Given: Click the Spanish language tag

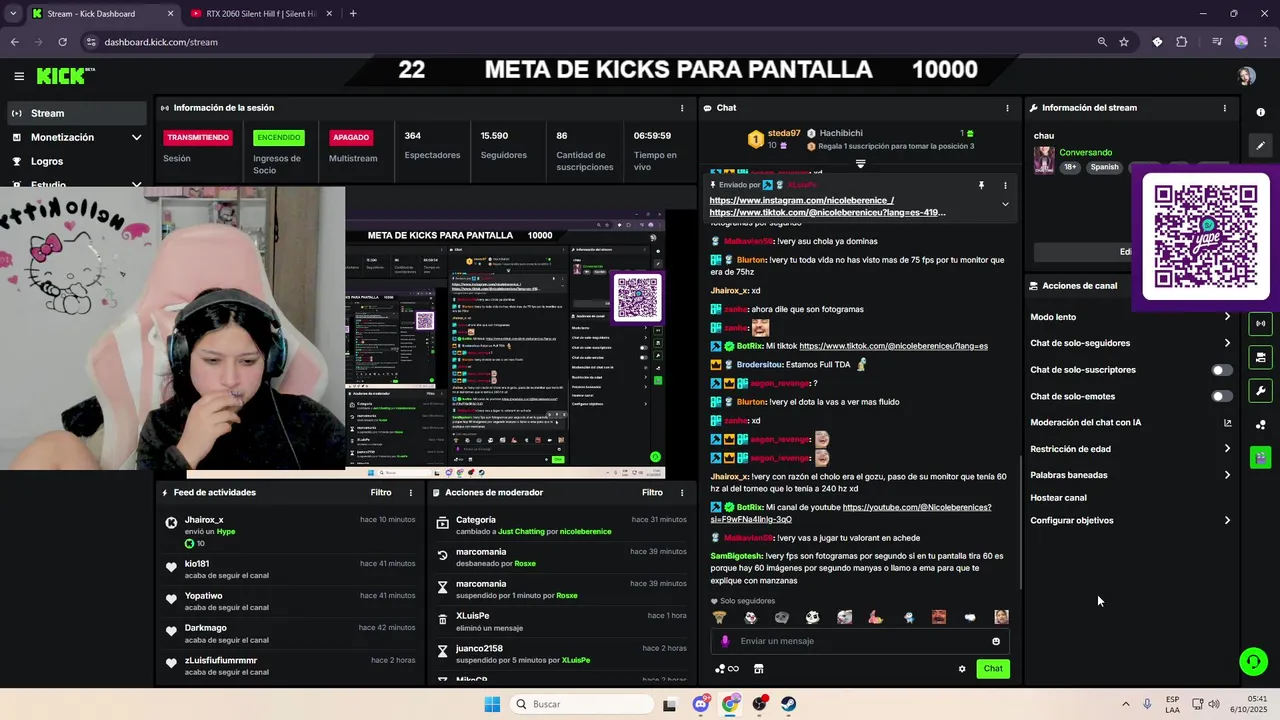Looking at the screenshot, I should [1104, 168].
